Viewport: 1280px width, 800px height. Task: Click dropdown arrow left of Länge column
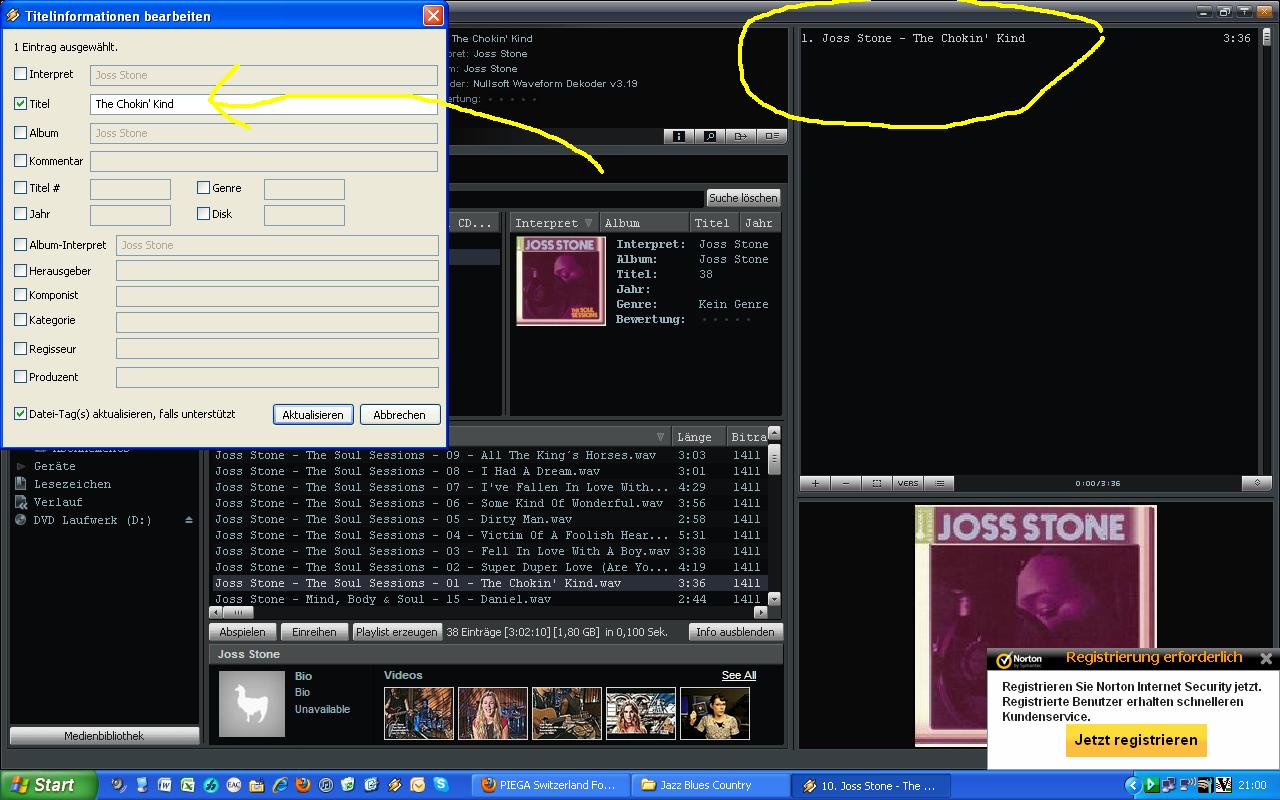pyautogui.click(x=660, y=437)
